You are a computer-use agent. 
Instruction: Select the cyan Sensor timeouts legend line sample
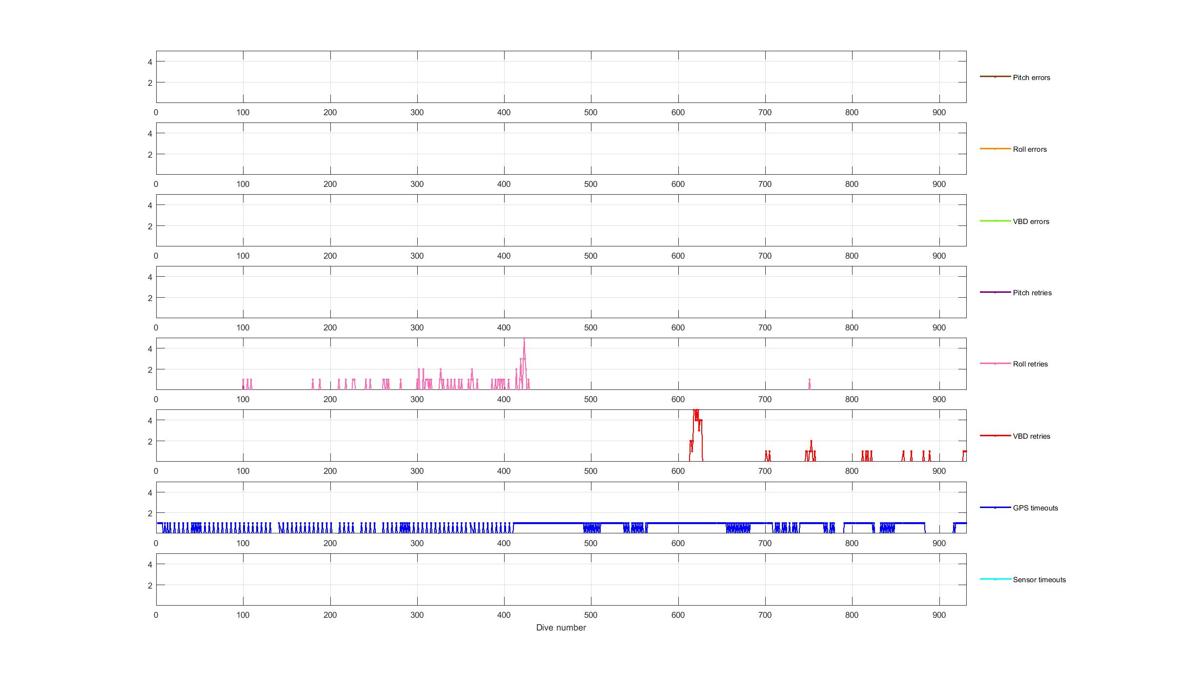point(995,580)
